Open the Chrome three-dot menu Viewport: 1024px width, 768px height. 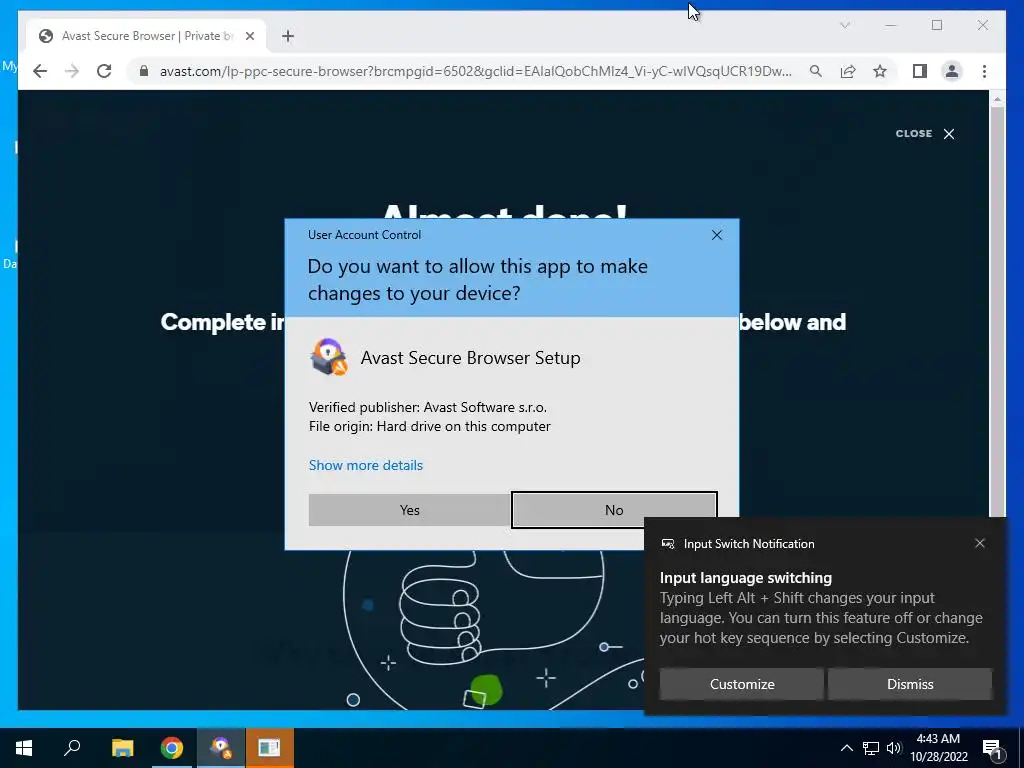tap(984, 71)
